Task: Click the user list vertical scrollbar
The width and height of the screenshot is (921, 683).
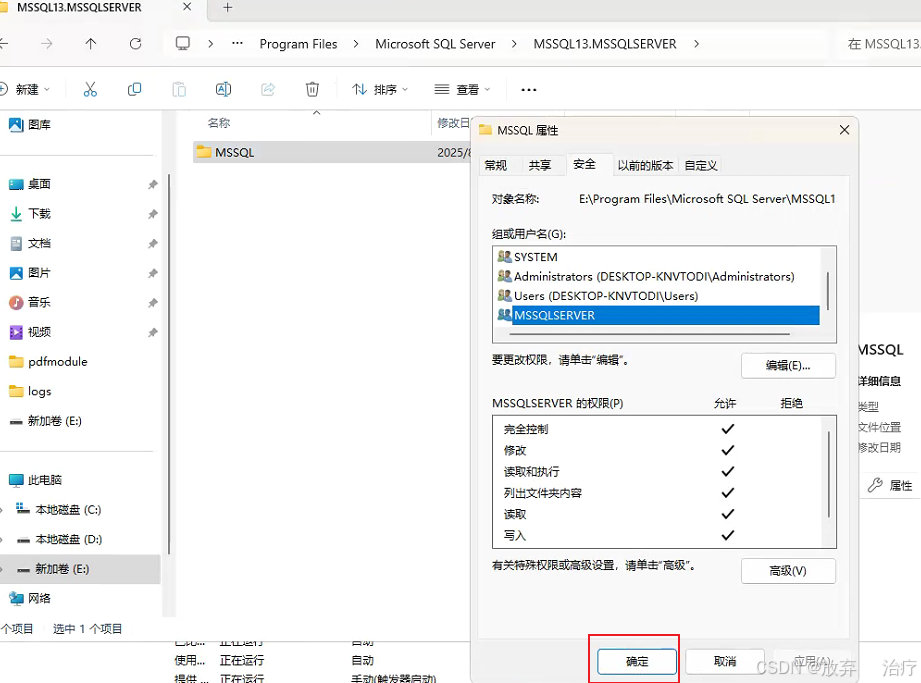Action: click(x=828, y=291)
